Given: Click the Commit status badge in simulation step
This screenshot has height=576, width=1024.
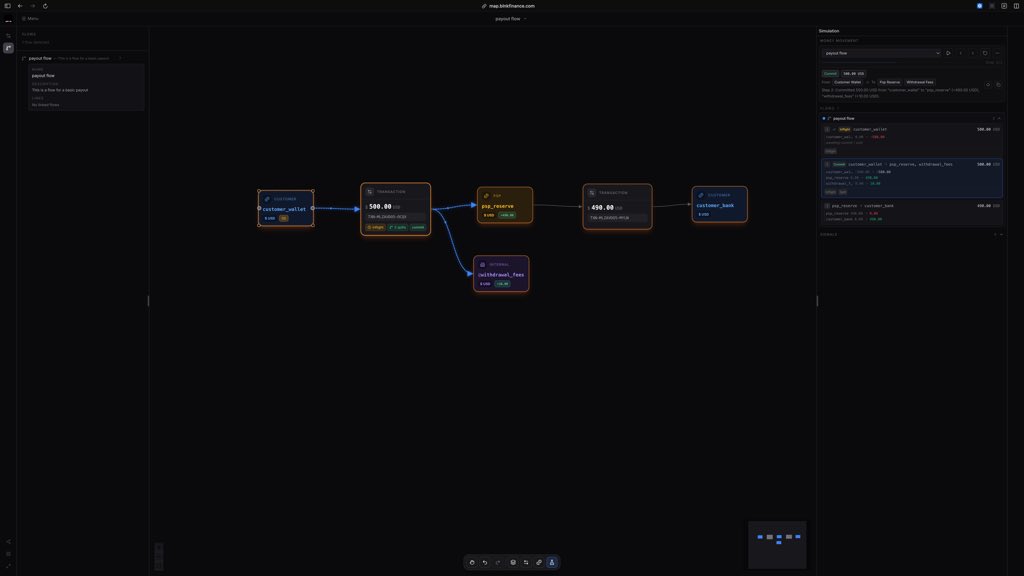Looking at the screenshot, I should 830,74.
